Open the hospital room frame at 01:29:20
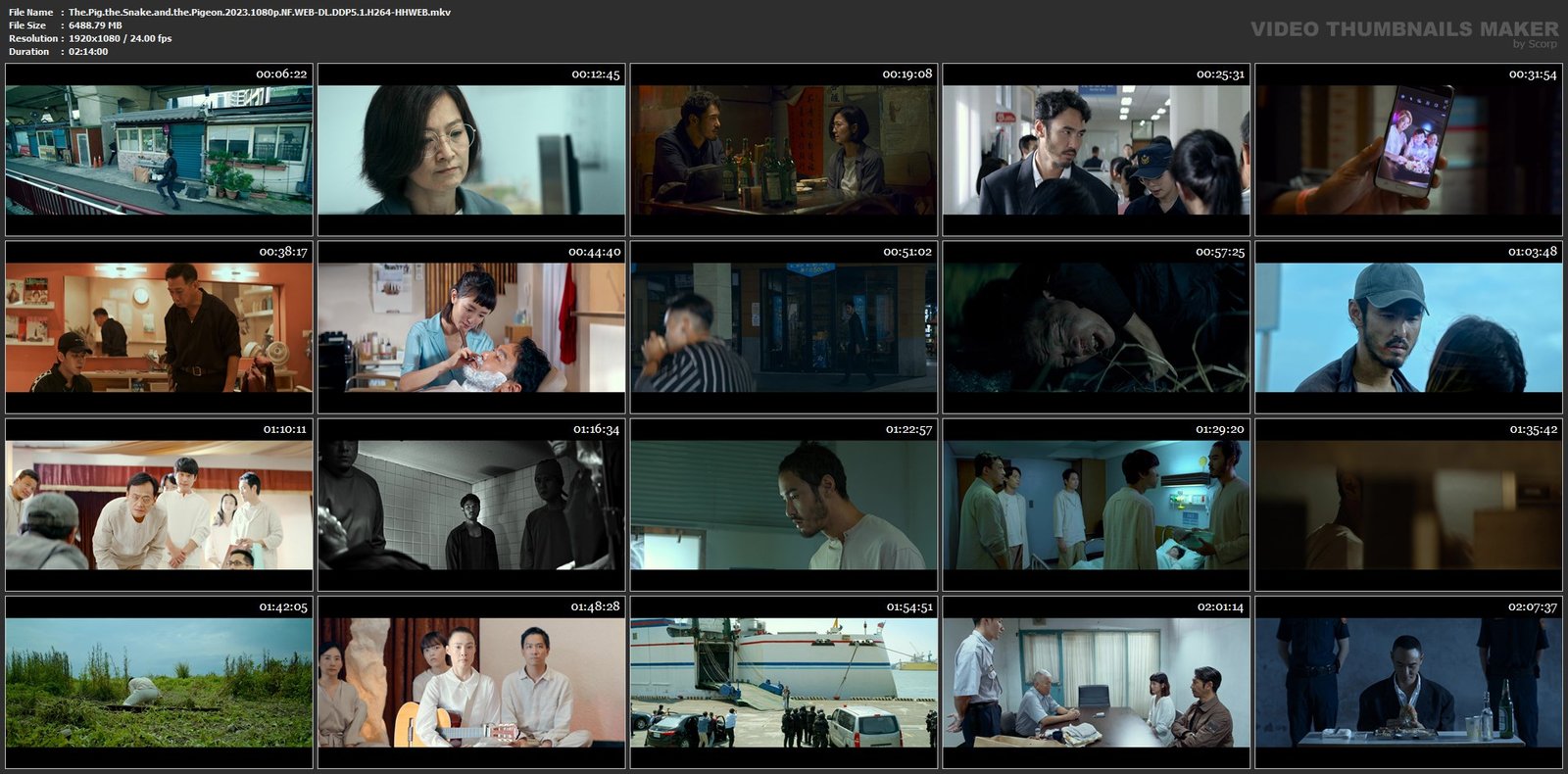Viewport: 1568px width, 774px height. click(1097, 505)
